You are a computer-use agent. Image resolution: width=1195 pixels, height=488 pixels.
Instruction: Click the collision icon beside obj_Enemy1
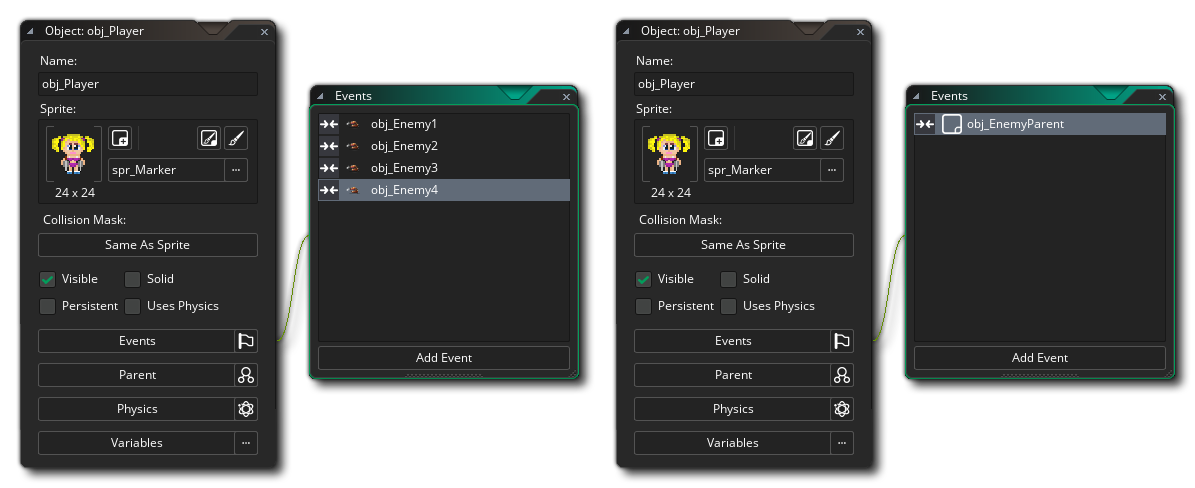pyautogui.click(x=329, y=124)
